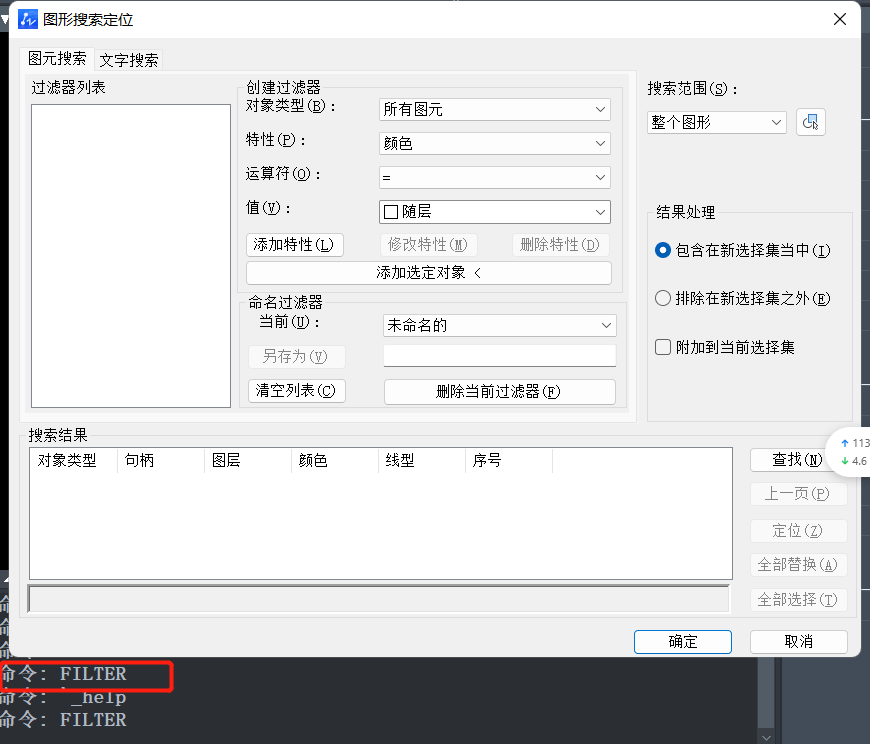870x744 pixels.
Task: Click the app icon in the dialog title bar
Action: pos(28,19)
